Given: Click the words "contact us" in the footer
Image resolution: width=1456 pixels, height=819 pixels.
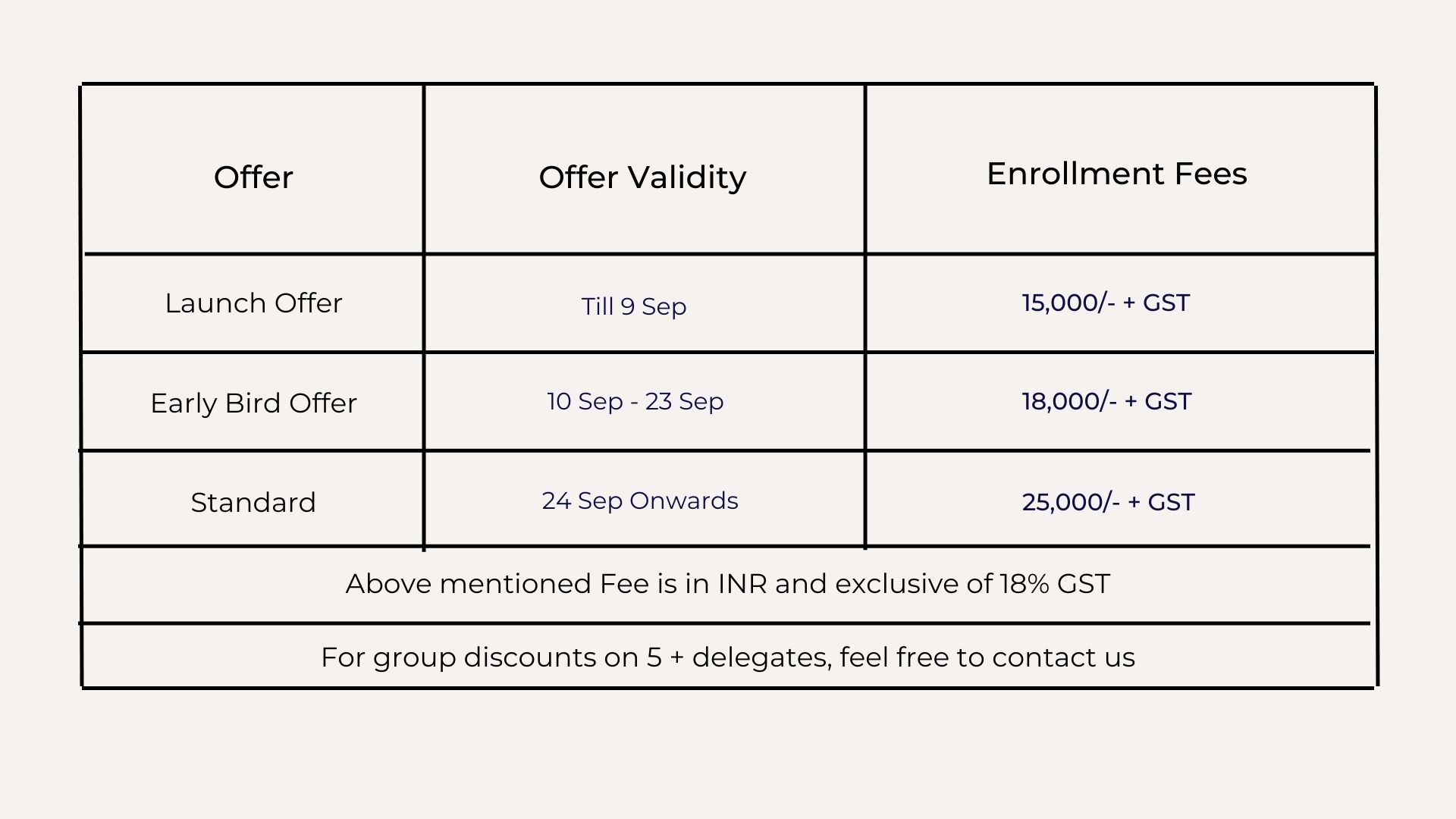Looking at the screenshot, I should (x=1063, y=657).
